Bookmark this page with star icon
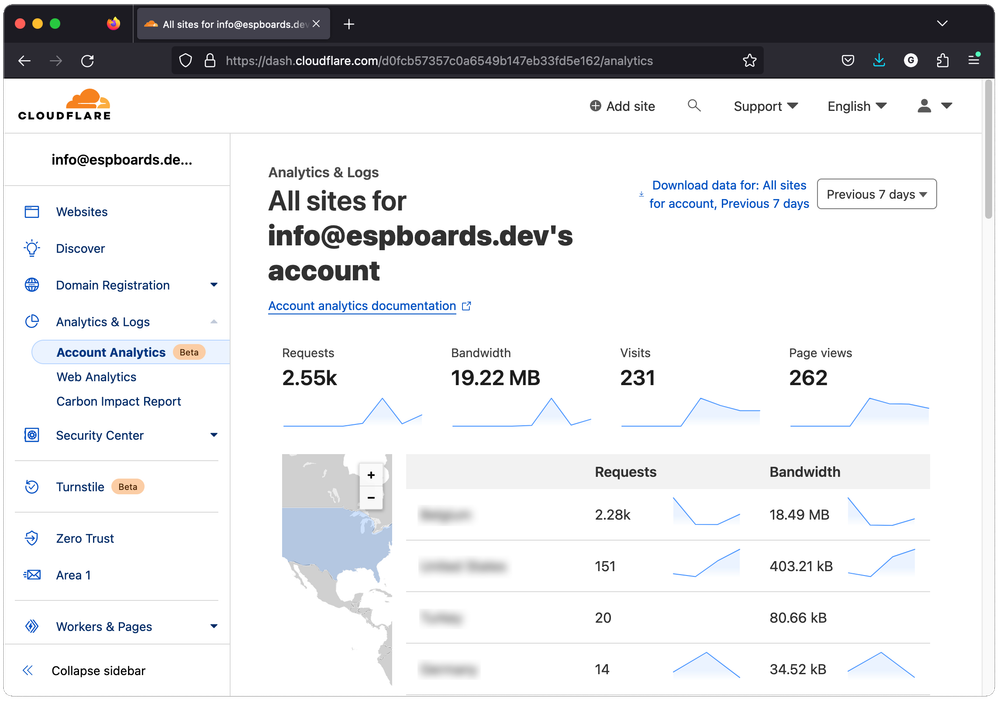 click(x=749, y=61)
